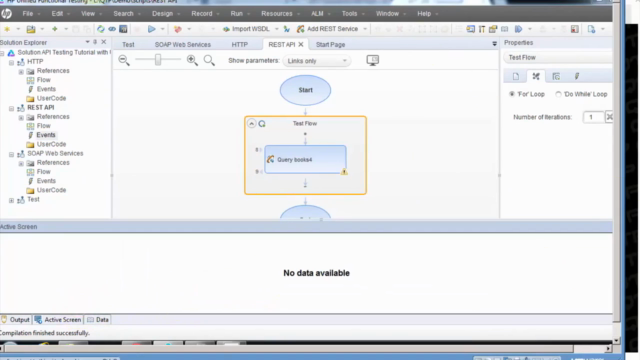Open the Import WSDL dropdown arrow

(x=276, y=29)
